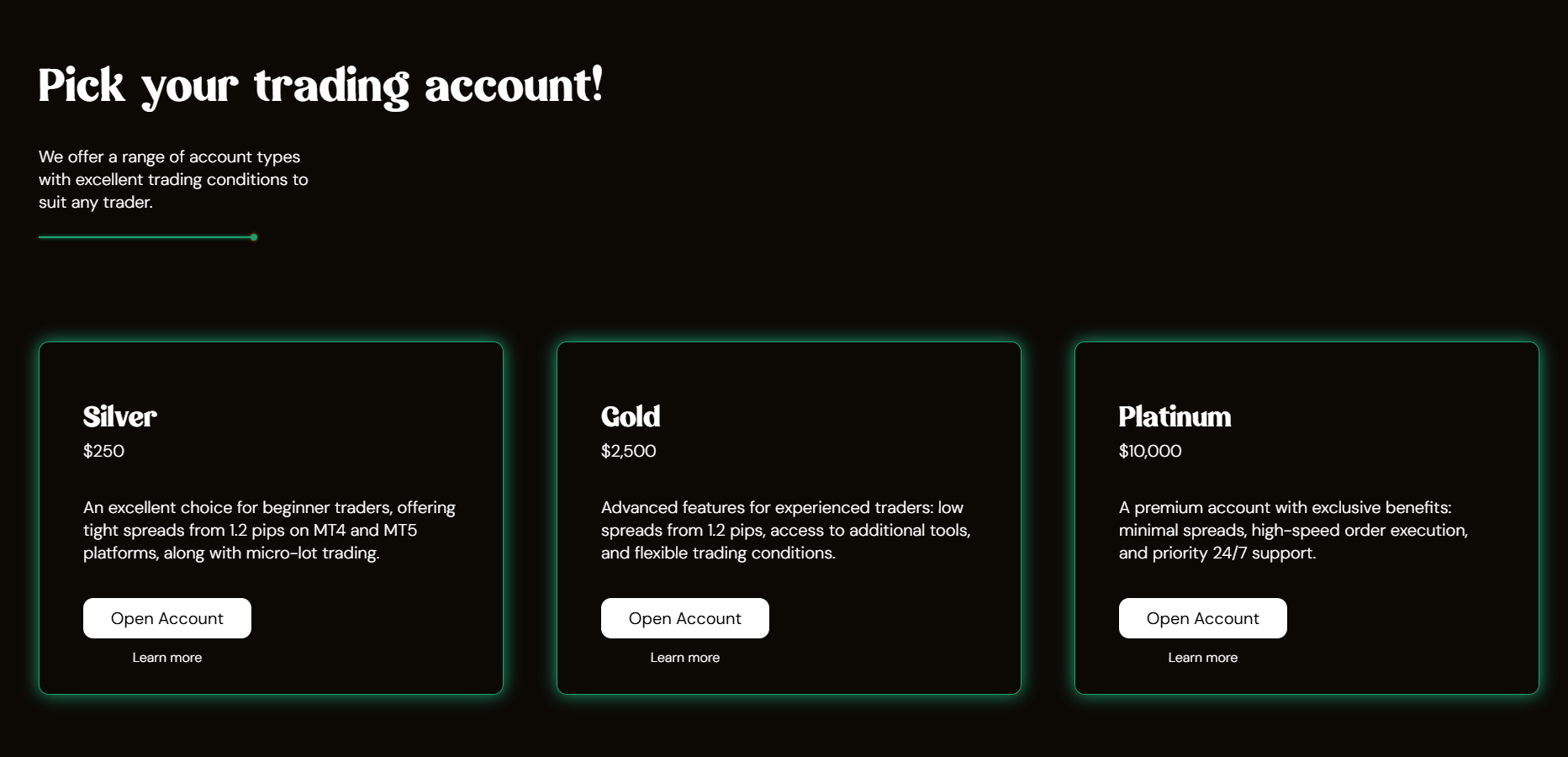Select the $10,000 minimum deposit text

tap(1149, 452)
